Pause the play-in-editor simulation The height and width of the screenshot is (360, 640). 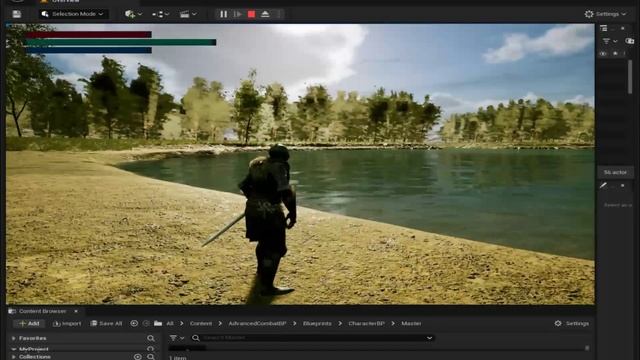223,14
